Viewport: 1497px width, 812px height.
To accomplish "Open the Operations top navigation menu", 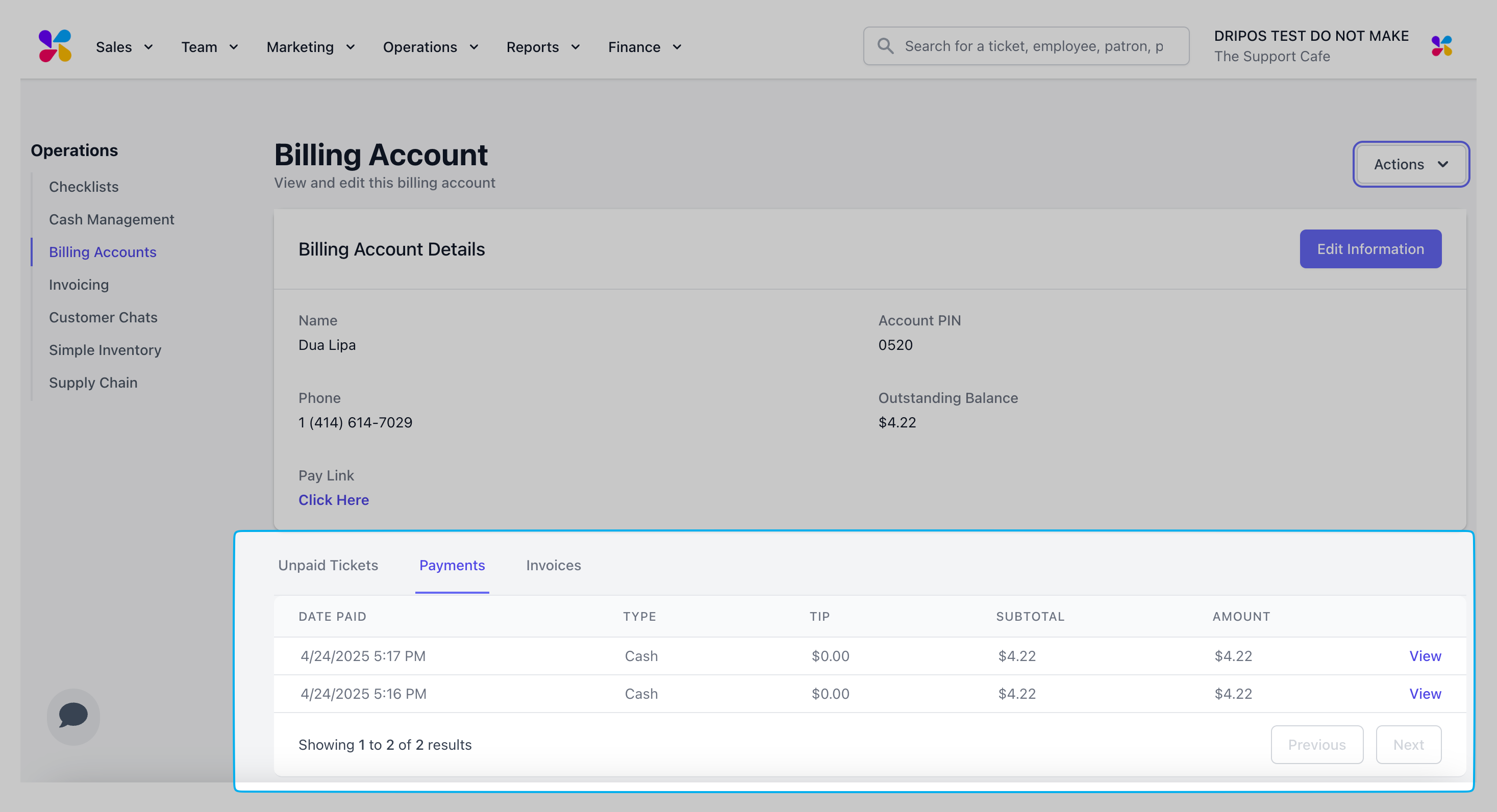I will [430, 47].
